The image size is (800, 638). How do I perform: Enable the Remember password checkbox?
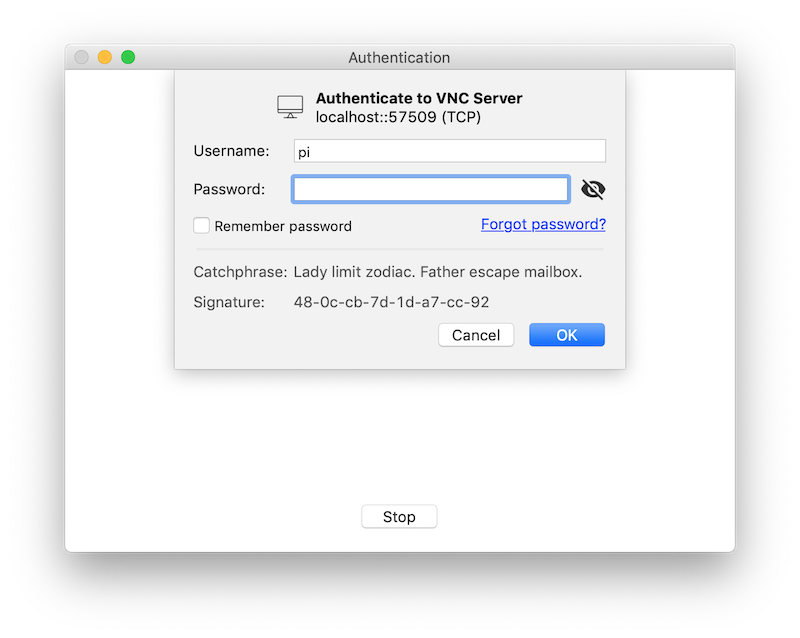[x=201, y=226]
